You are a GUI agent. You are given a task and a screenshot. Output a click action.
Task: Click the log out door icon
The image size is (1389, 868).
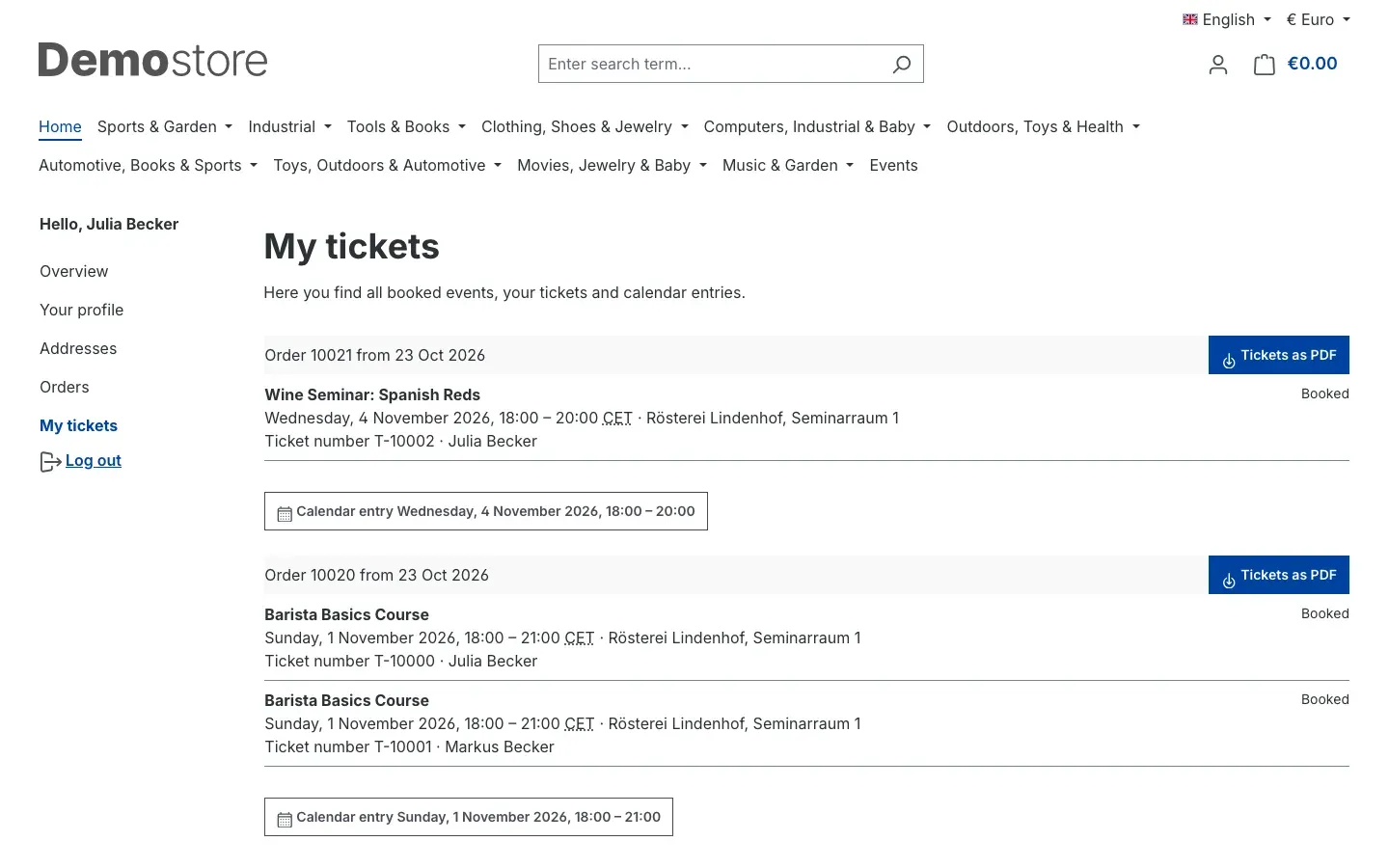pyautogui.click(x=50, y=462)
